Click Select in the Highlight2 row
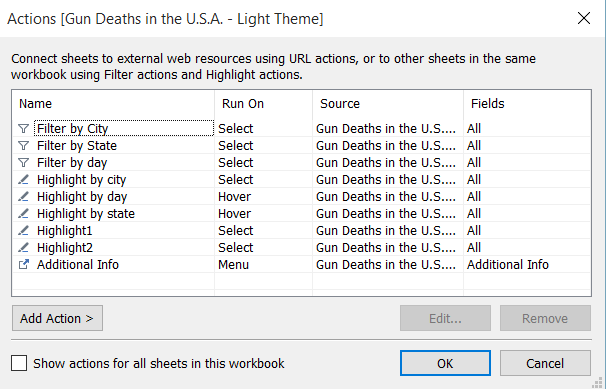The image size is (606, 389). pos(236,248)
